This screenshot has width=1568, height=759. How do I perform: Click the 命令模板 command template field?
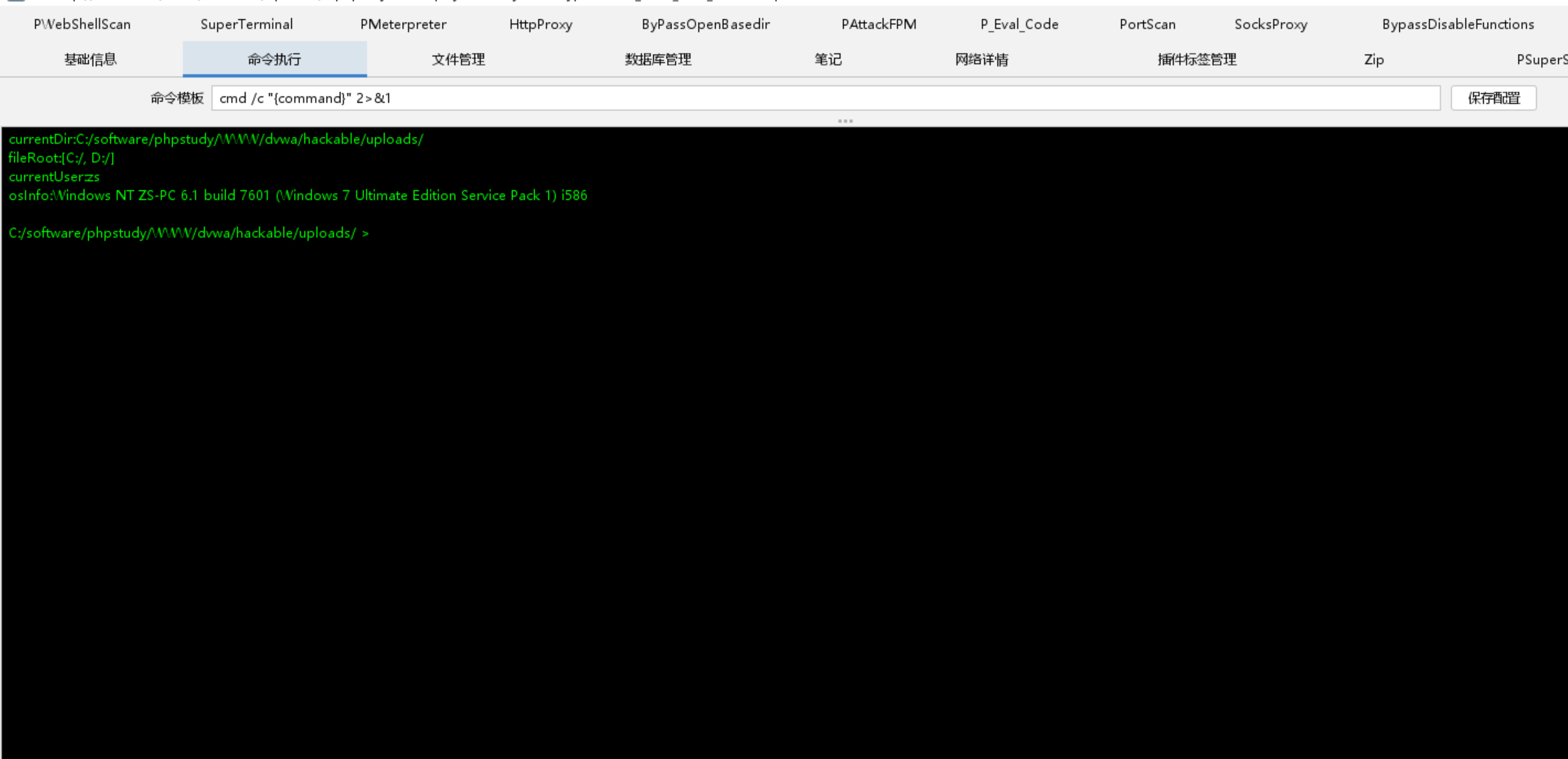coord(826,98)
